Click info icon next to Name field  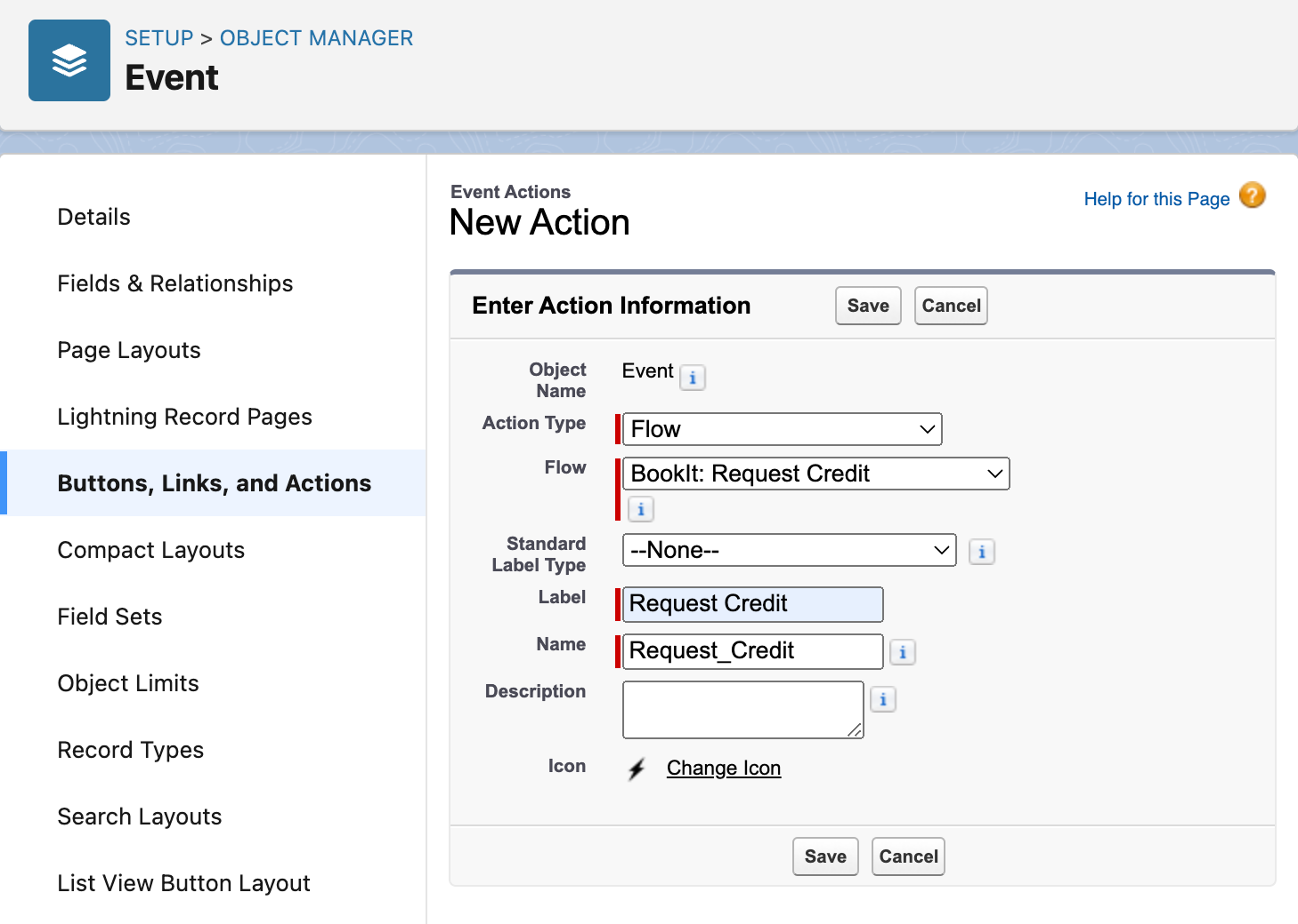(902, 652)
